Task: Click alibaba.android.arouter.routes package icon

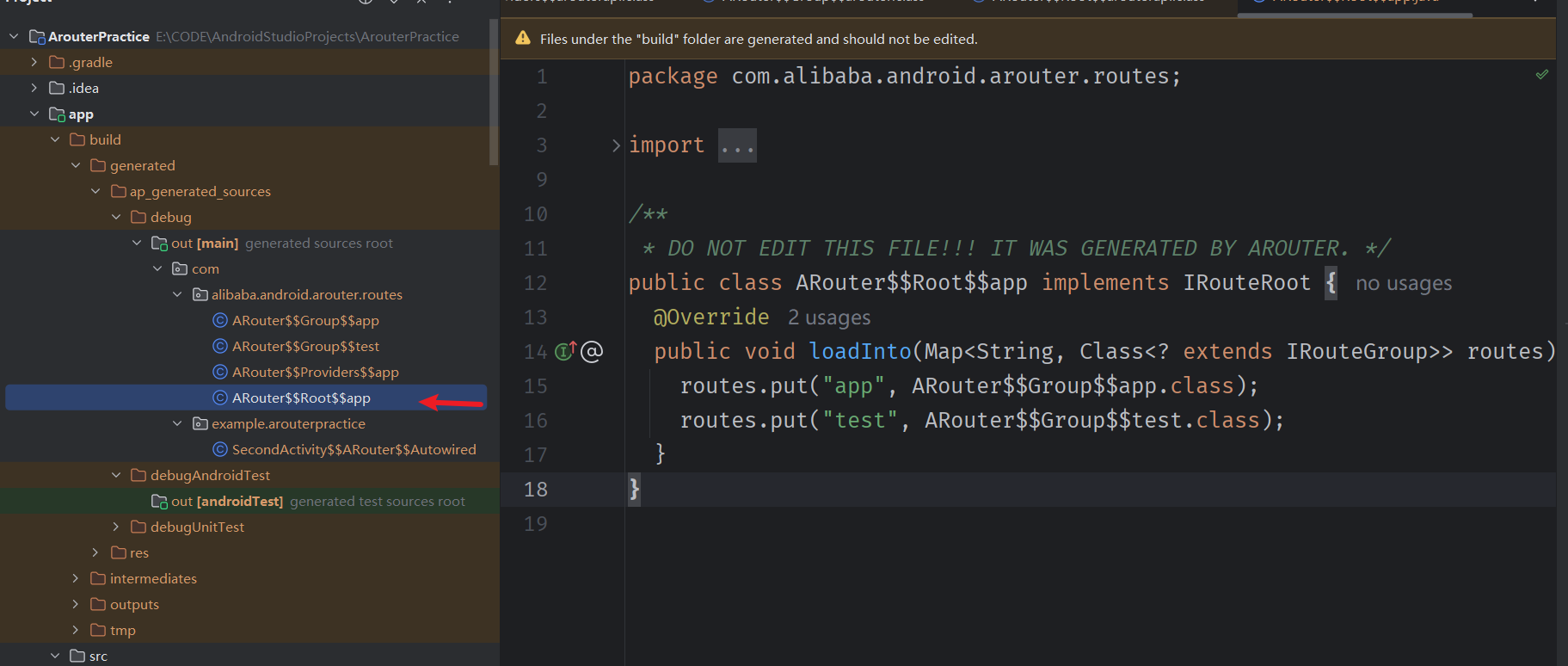Action: (200, 294)
